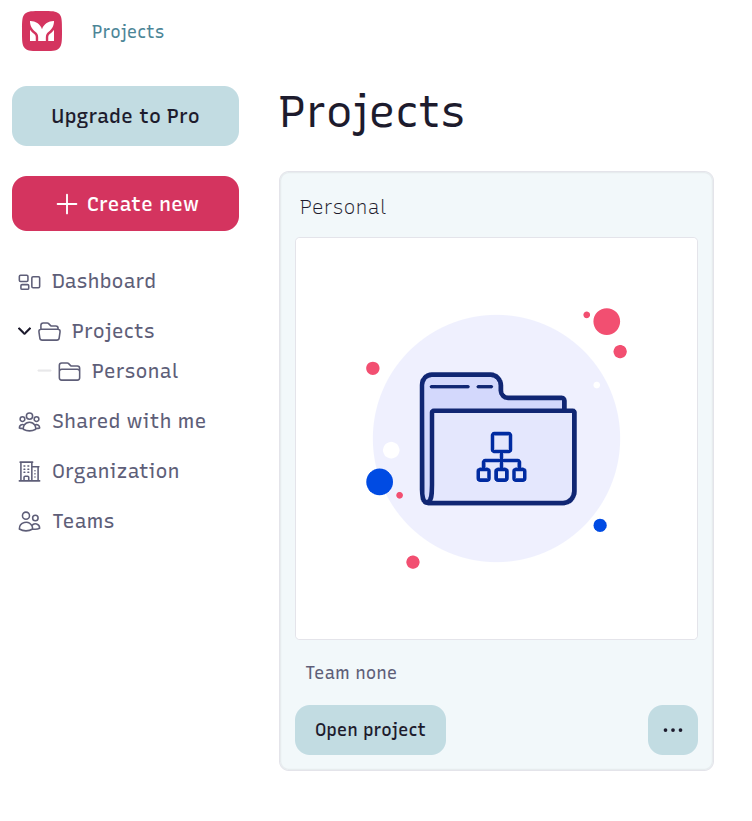Go to the Organization section
This screenshot has height=821, width=752.
pos(115,471)
